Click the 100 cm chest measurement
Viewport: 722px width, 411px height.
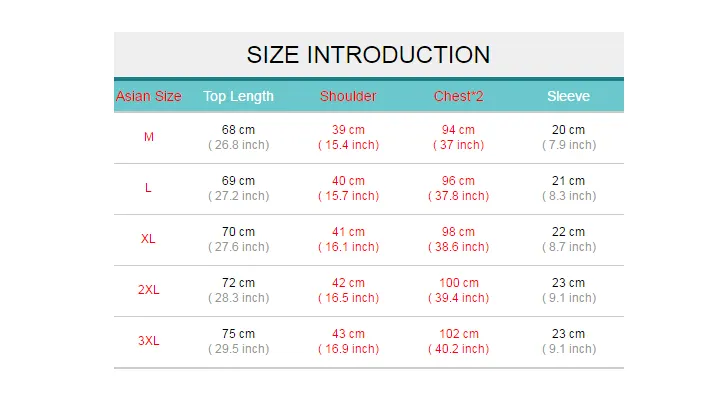(x=459, y=283)
